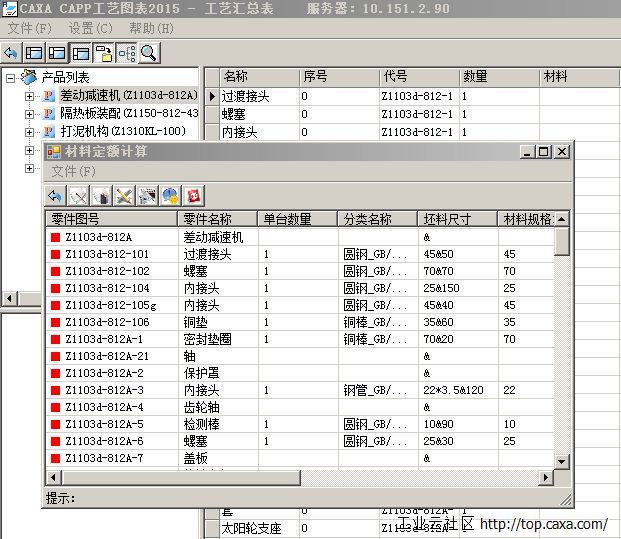This screenshot has height=539, width=621.
Task: Expand the 打泥机构 tree node
Action: 30,132
